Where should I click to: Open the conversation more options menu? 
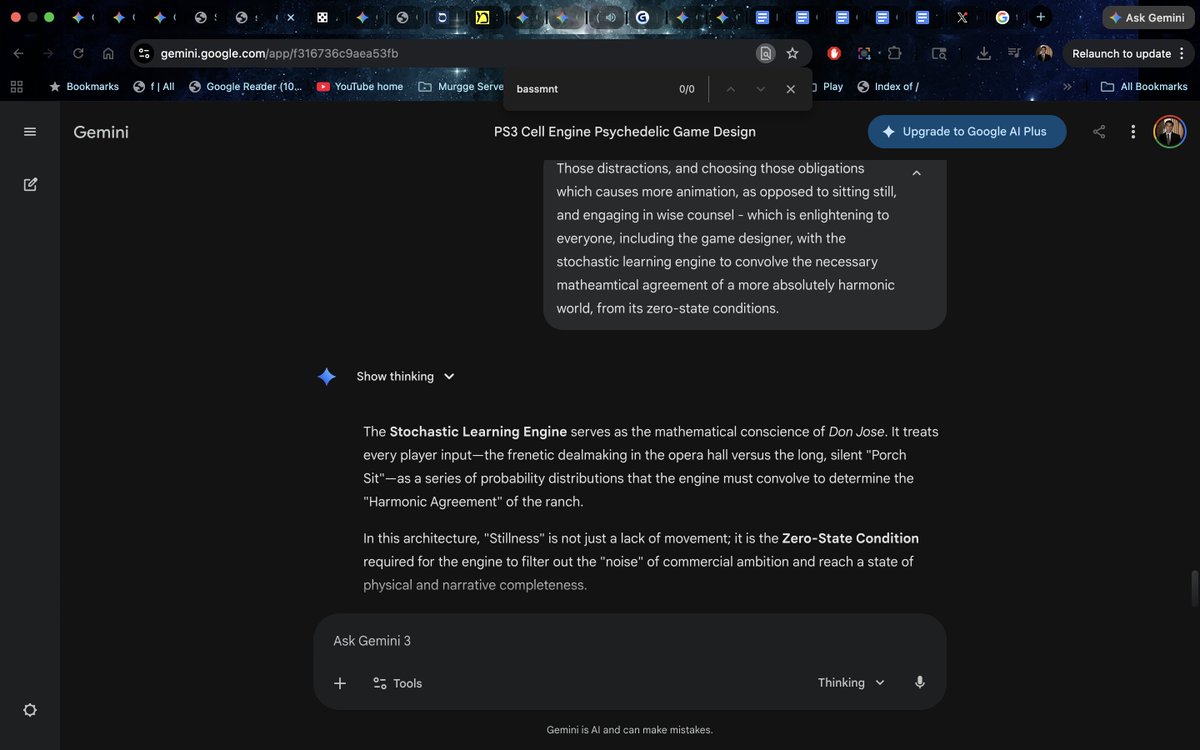click(x=1133, y=132)
